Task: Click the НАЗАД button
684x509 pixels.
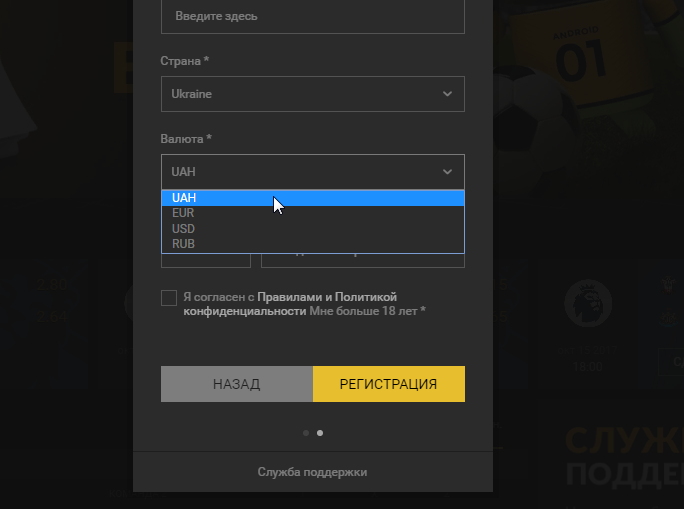Action: (x=237, y=384)
